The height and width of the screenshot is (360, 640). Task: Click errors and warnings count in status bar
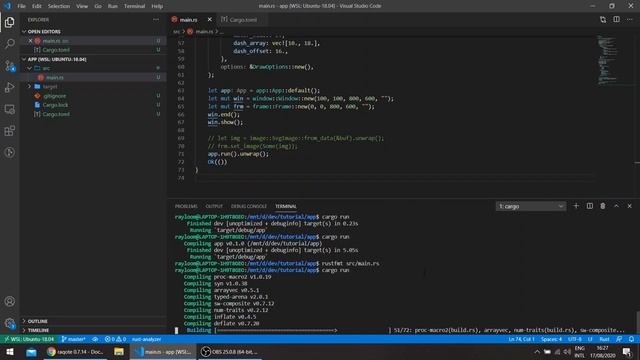pyautogui.click(x=115, y=339)
